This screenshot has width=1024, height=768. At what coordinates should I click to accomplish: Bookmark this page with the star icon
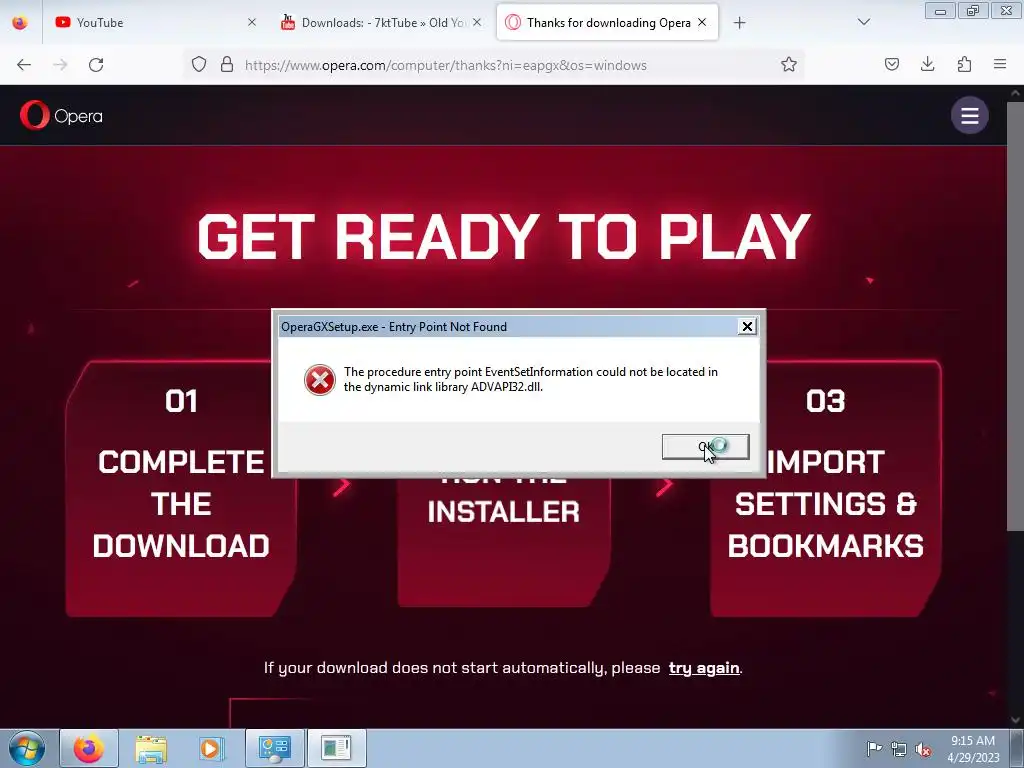789,65
